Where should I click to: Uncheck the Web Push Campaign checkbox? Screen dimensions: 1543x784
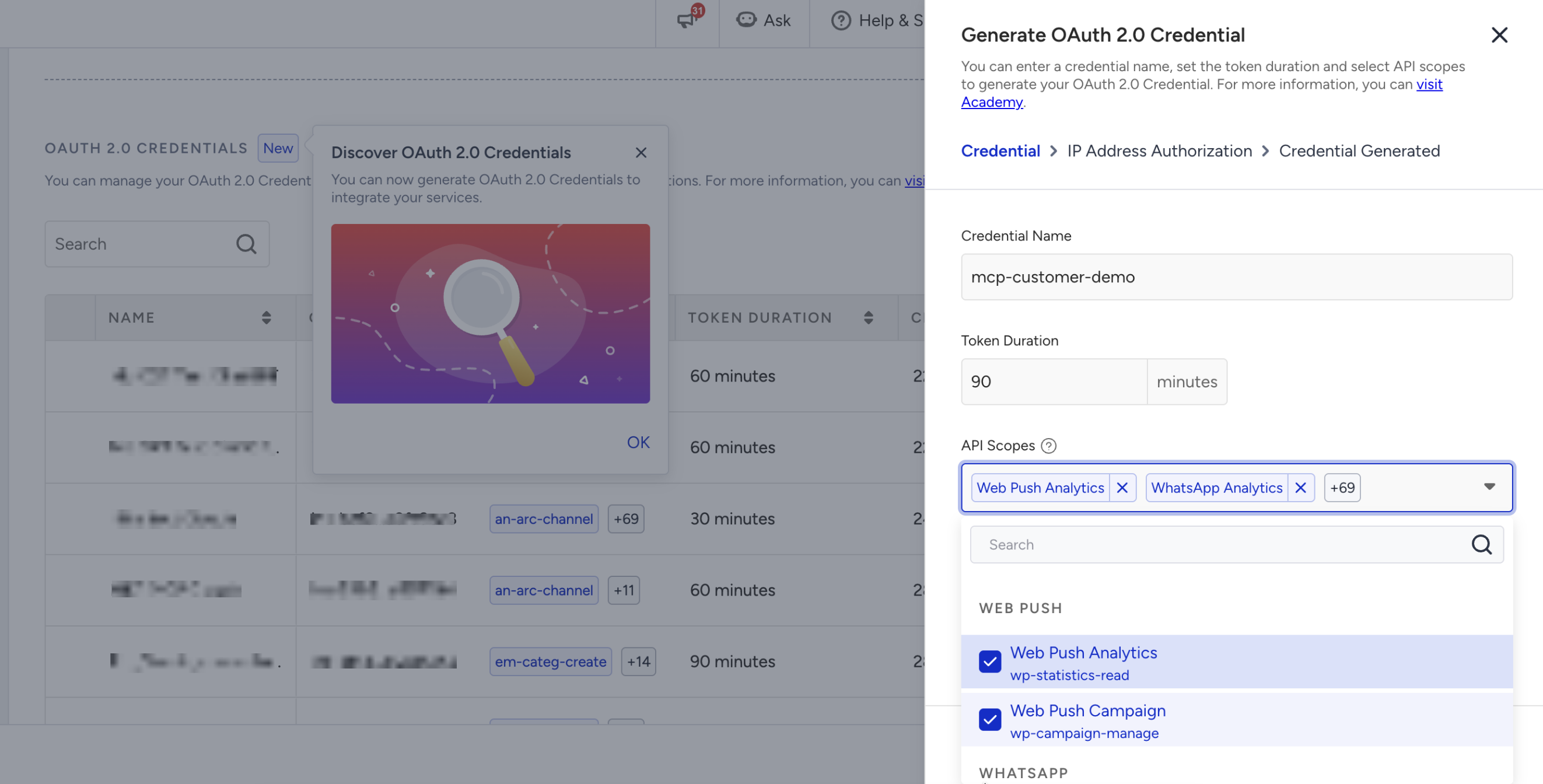tap(989, 720)
